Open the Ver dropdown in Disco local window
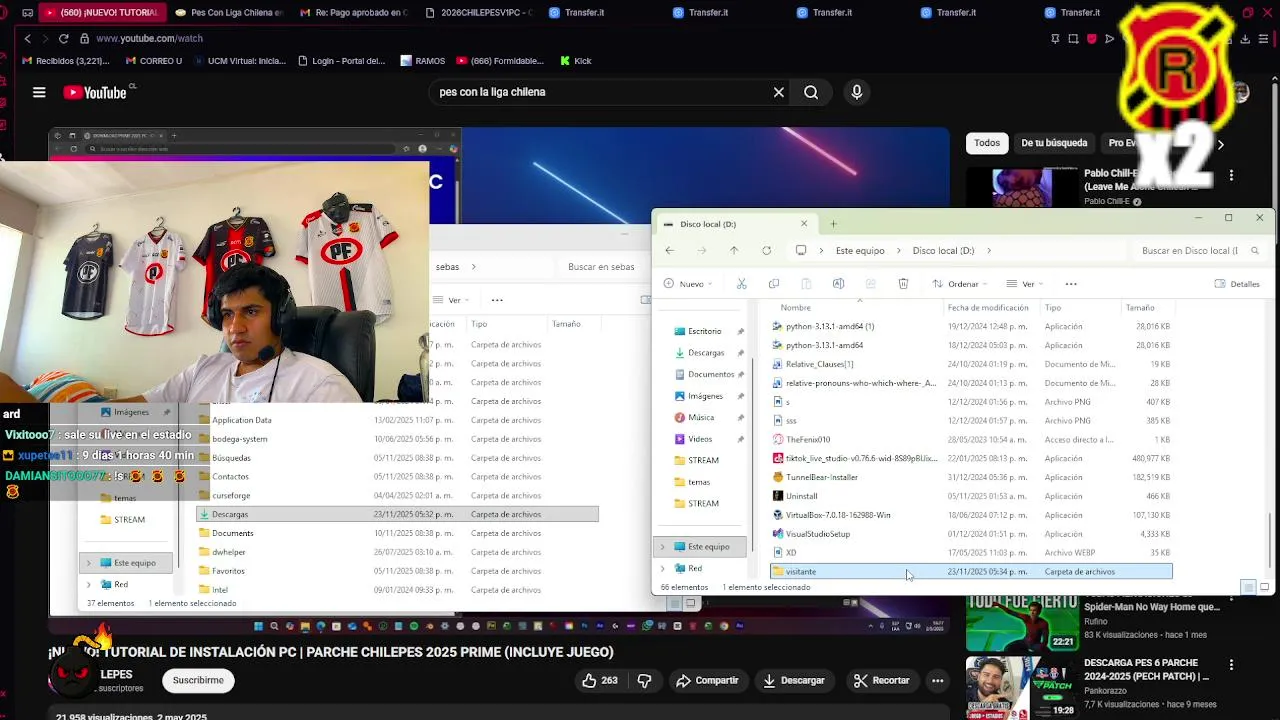 click(1026, 284)
